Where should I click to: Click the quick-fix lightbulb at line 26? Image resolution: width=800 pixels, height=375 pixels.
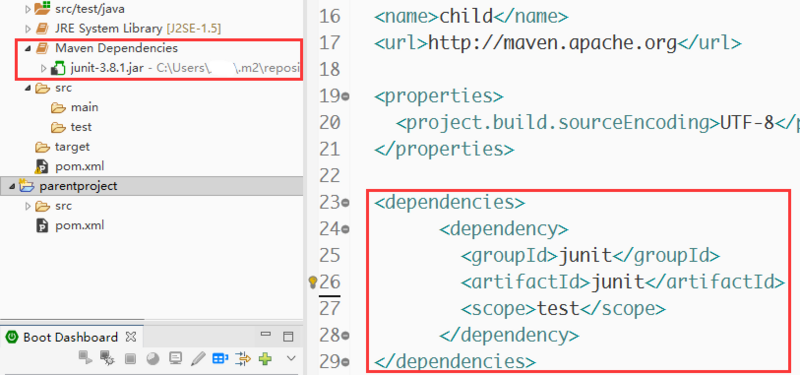click(313, 282)
